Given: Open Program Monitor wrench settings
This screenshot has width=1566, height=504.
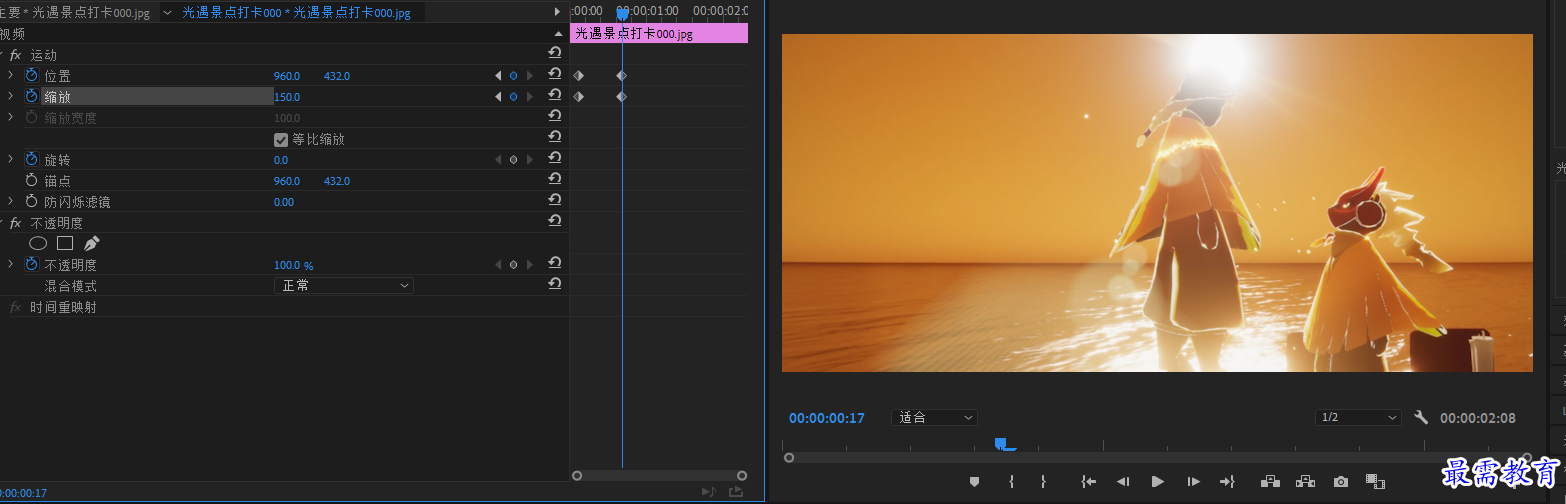Looking at the screenshot, I should [x=1421, y=417].
